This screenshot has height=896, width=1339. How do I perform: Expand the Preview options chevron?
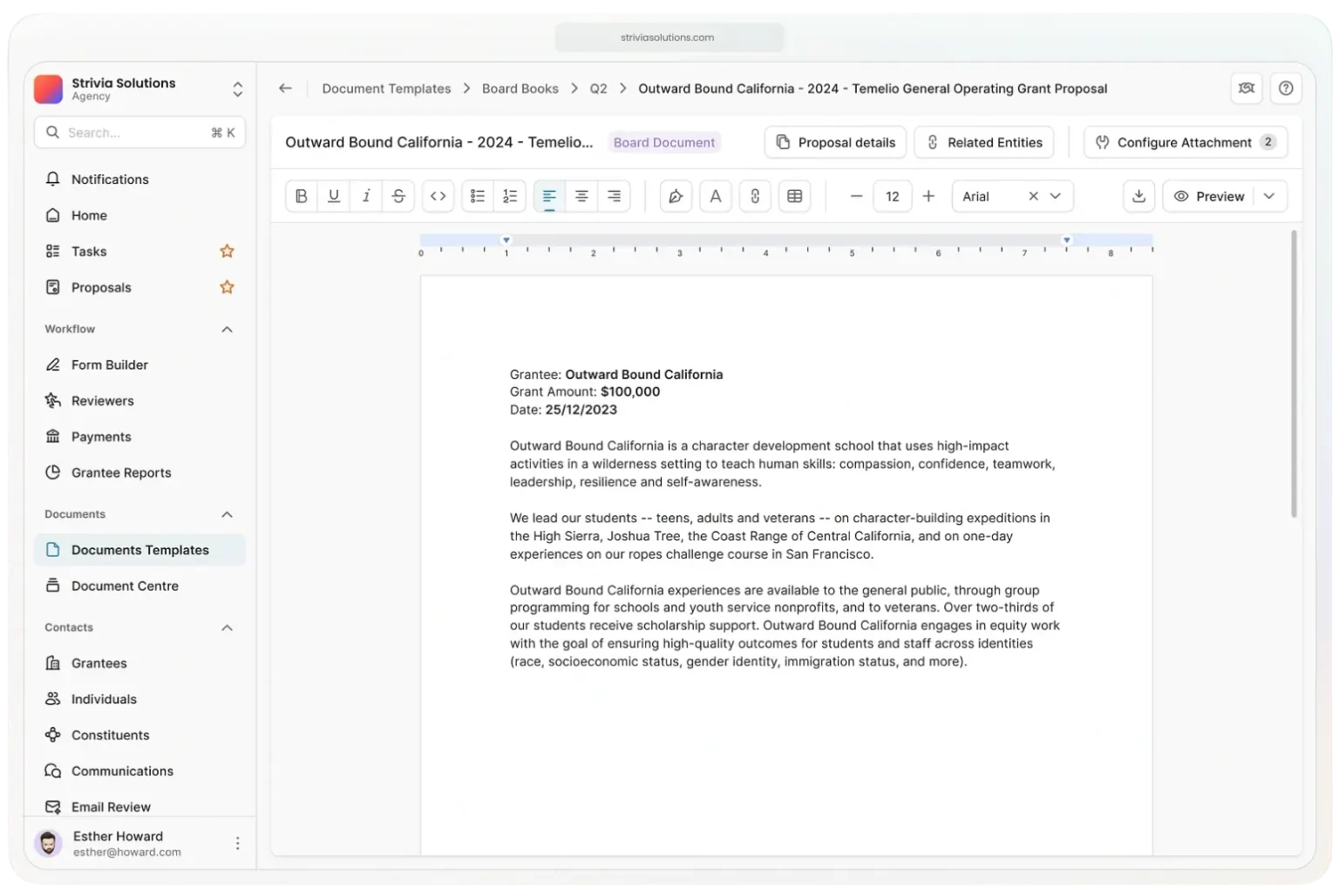pyautogui.click(x=1269, y=196)
